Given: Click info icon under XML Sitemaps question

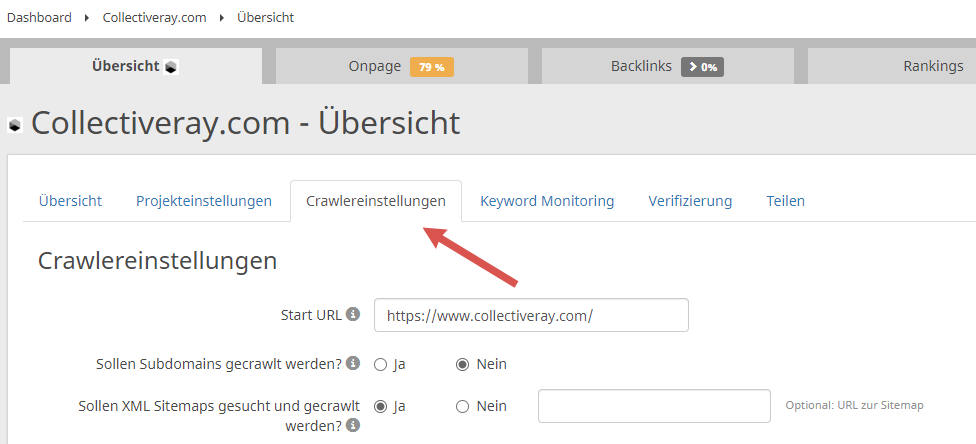Looking at the screenshot, I should pos(353,425).
